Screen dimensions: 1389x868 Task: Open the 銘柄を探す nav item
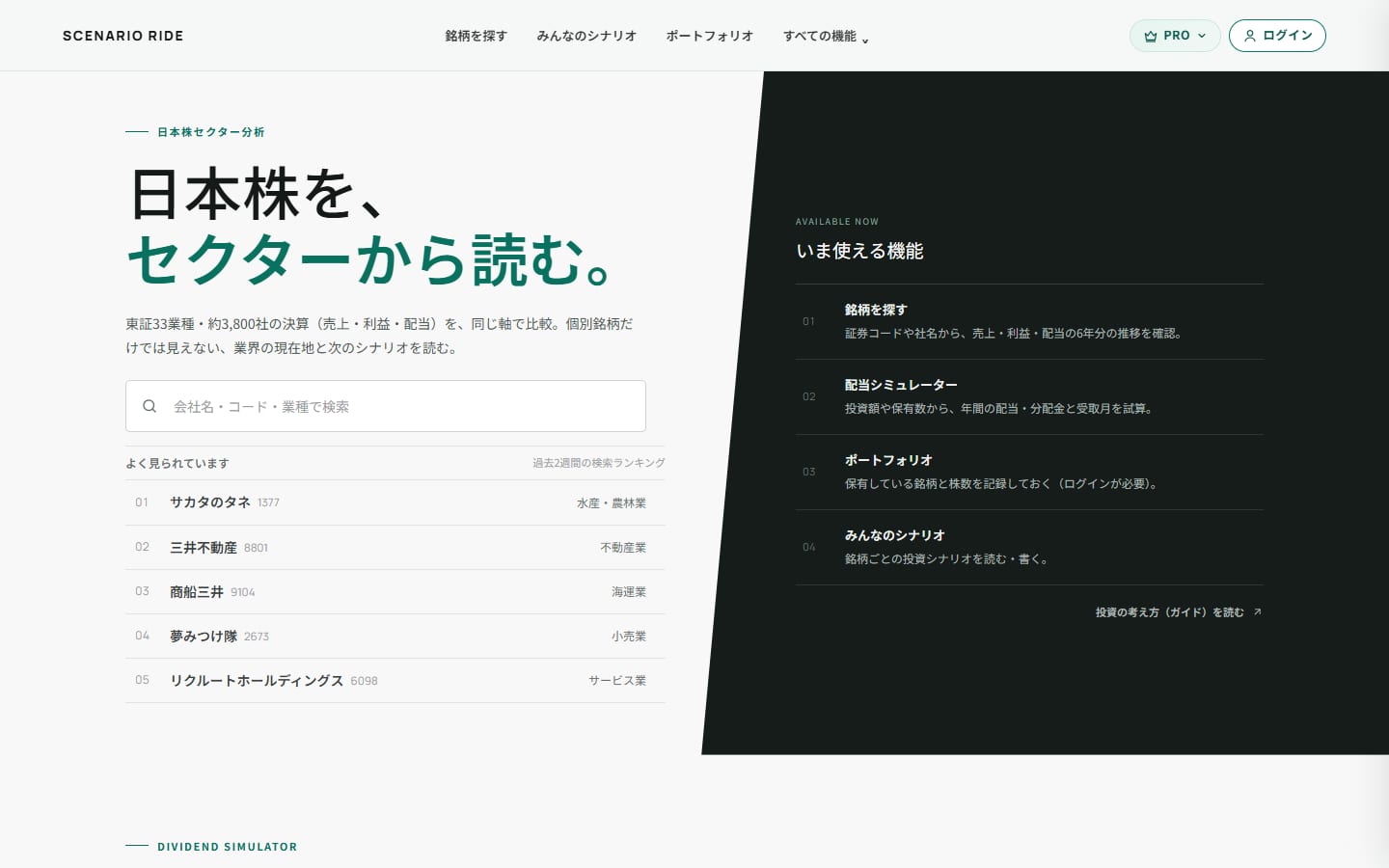click(x=476, y=36)
